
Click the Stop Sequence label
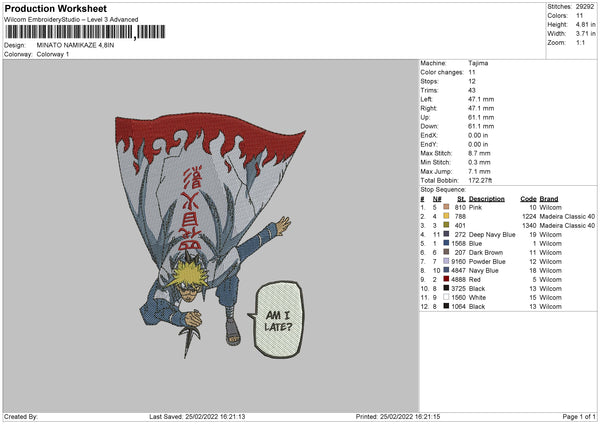pos(443,189)
